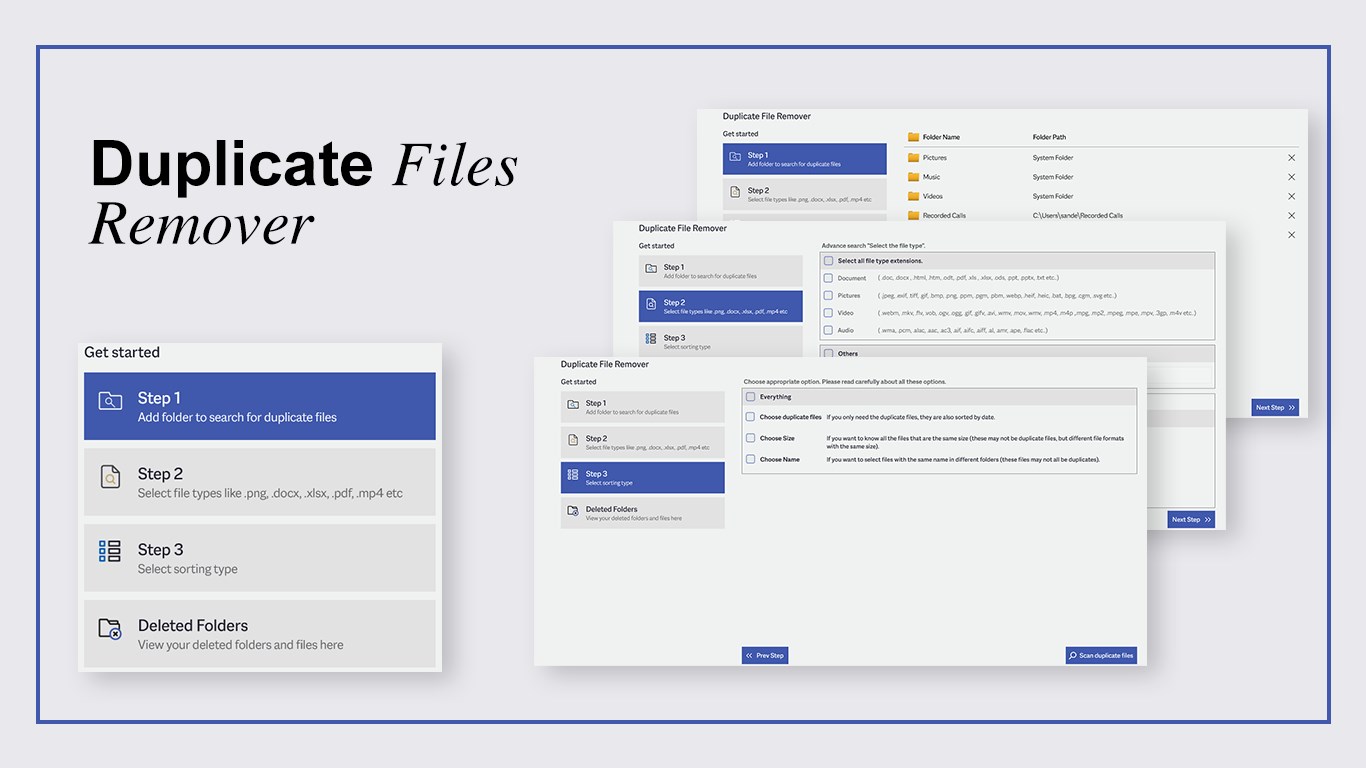This screenshot has height=768, width=1366.
Task: Click the Step 2 document icon in the back window
Action: tap(735, 191)
